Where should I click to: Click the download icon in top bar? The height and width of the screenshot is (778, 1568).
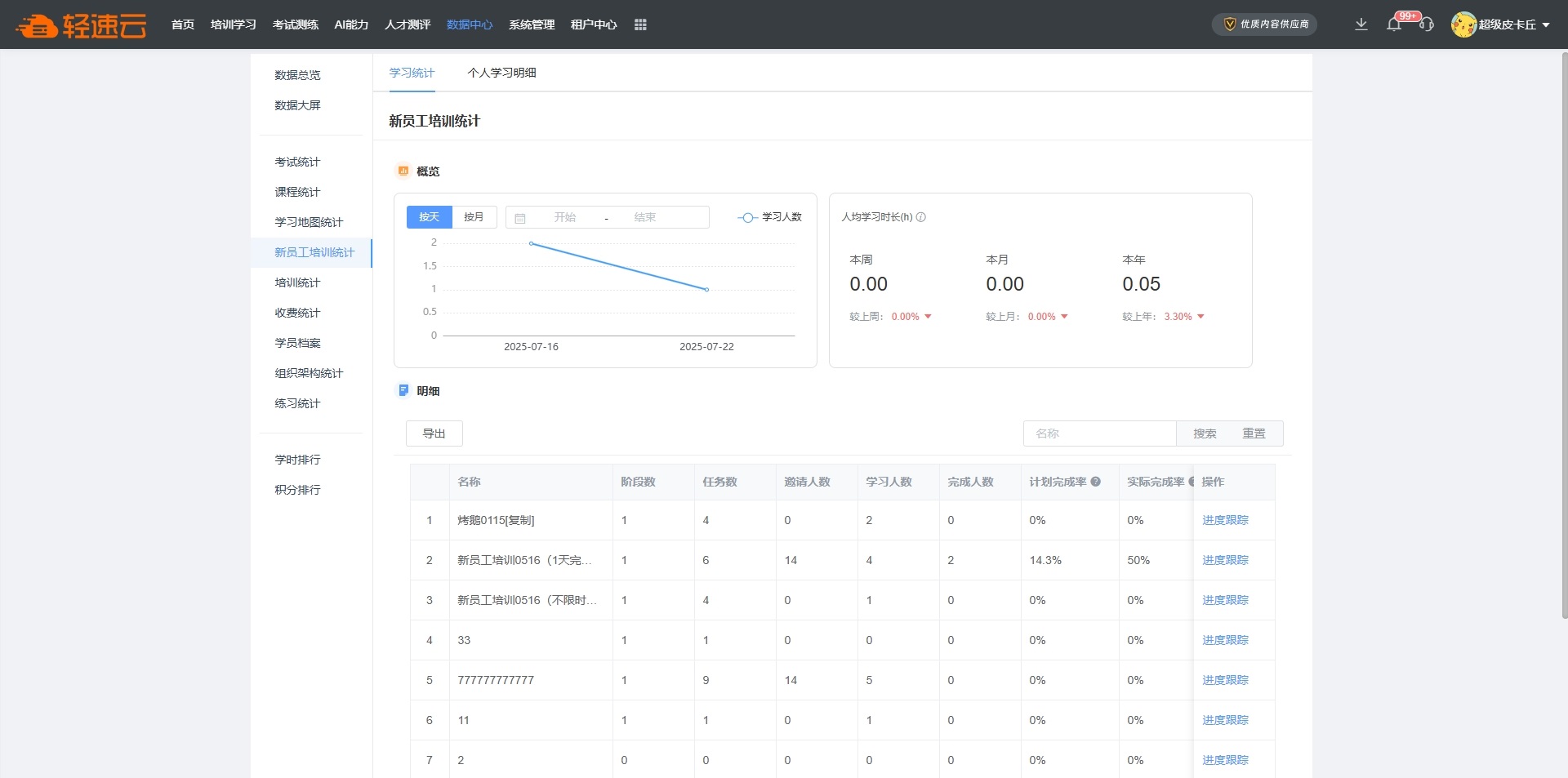pyautogui.click(x=1361, y=24)
